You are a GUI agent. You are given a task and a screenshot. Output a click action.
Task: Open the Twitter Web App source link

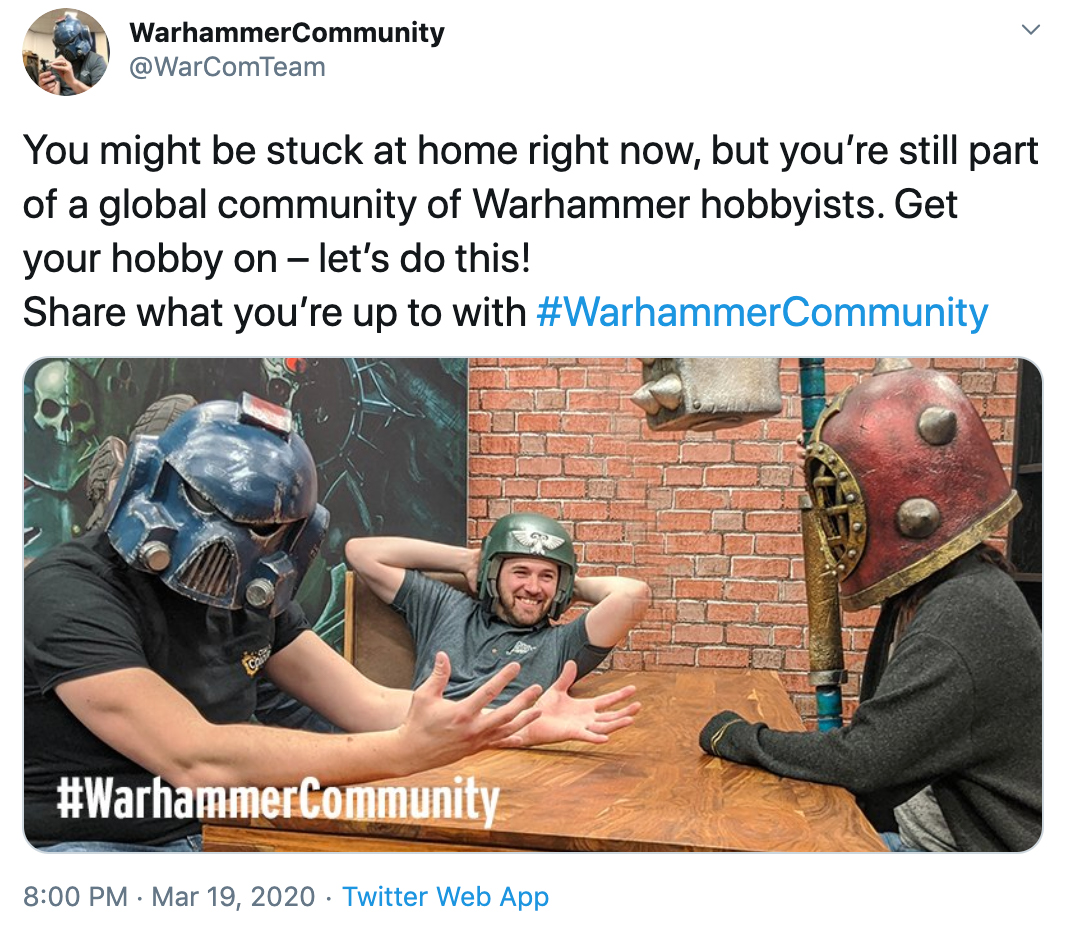click(445, 896)
